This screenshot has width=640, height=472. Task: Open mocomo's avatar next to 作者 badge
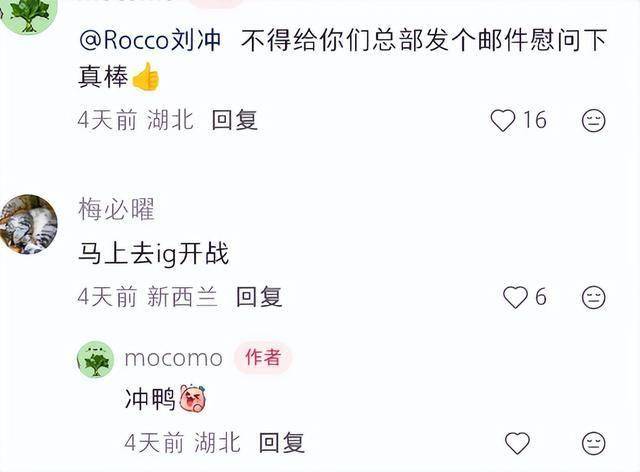(x=96, y=360)
